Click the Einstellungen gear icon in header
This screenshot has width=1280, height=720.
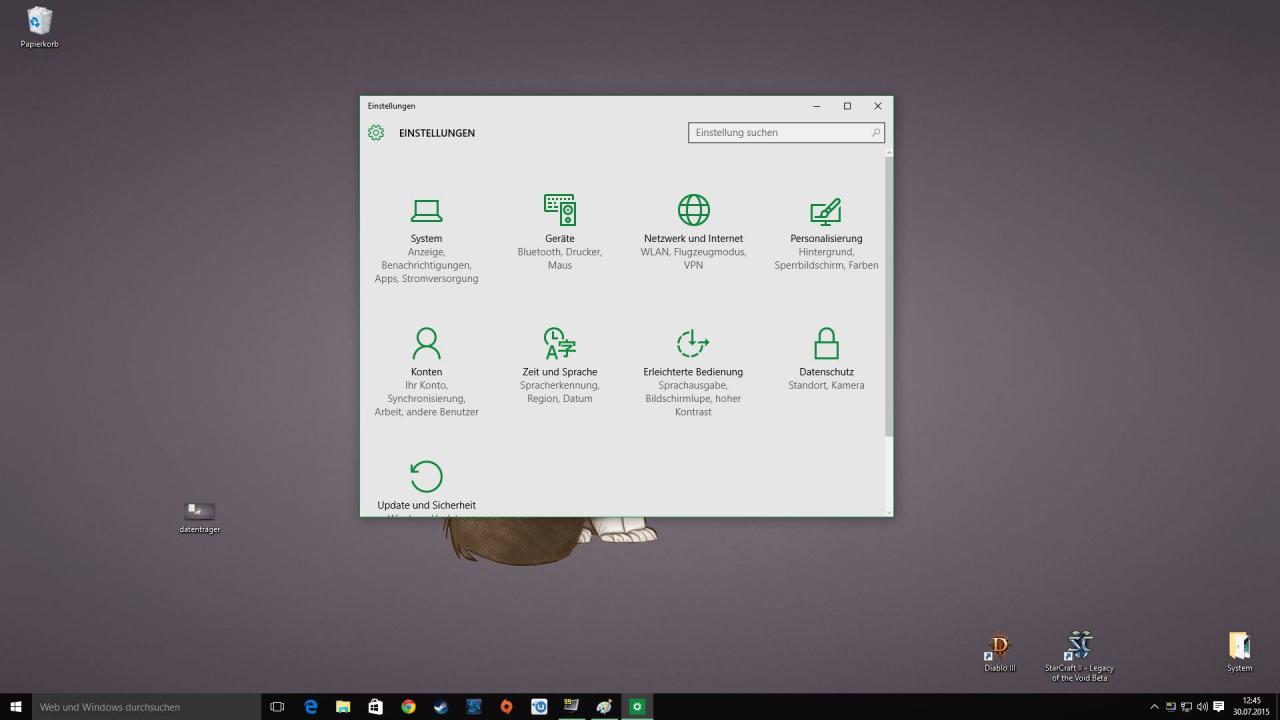[x=376, y=132]
